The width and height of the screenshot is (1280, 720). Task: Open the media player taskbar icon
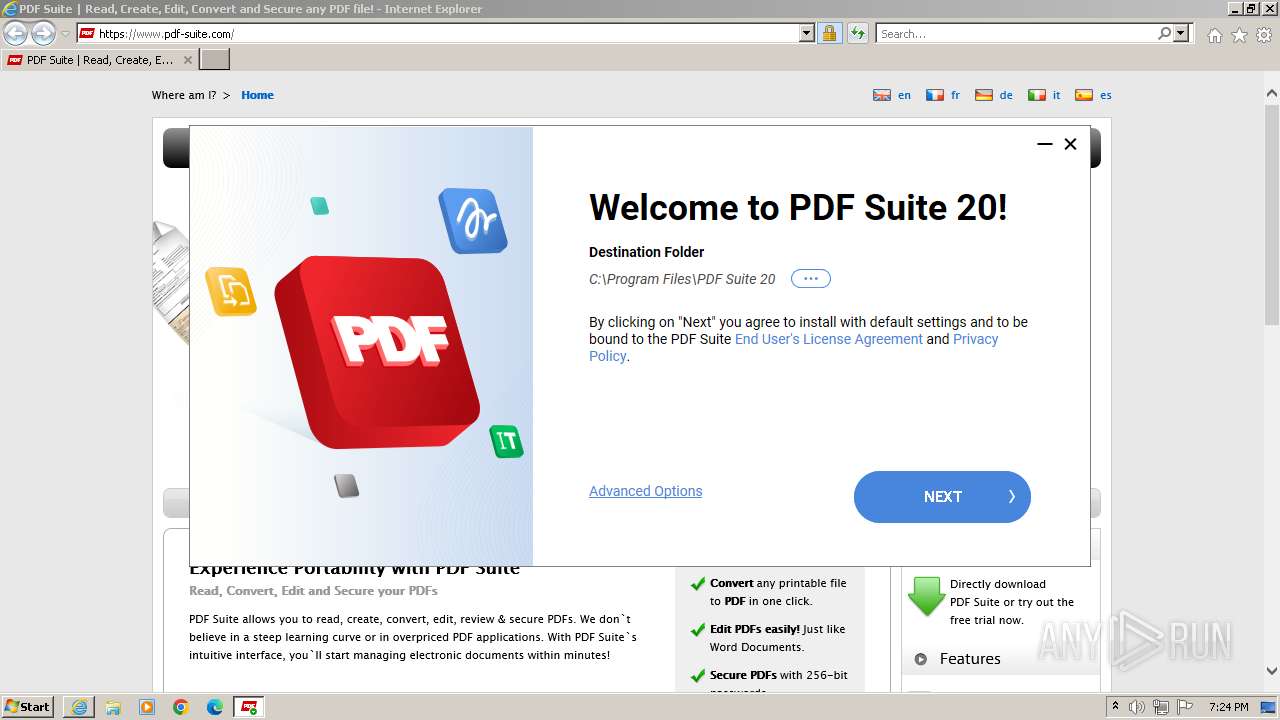coord(147,707)
